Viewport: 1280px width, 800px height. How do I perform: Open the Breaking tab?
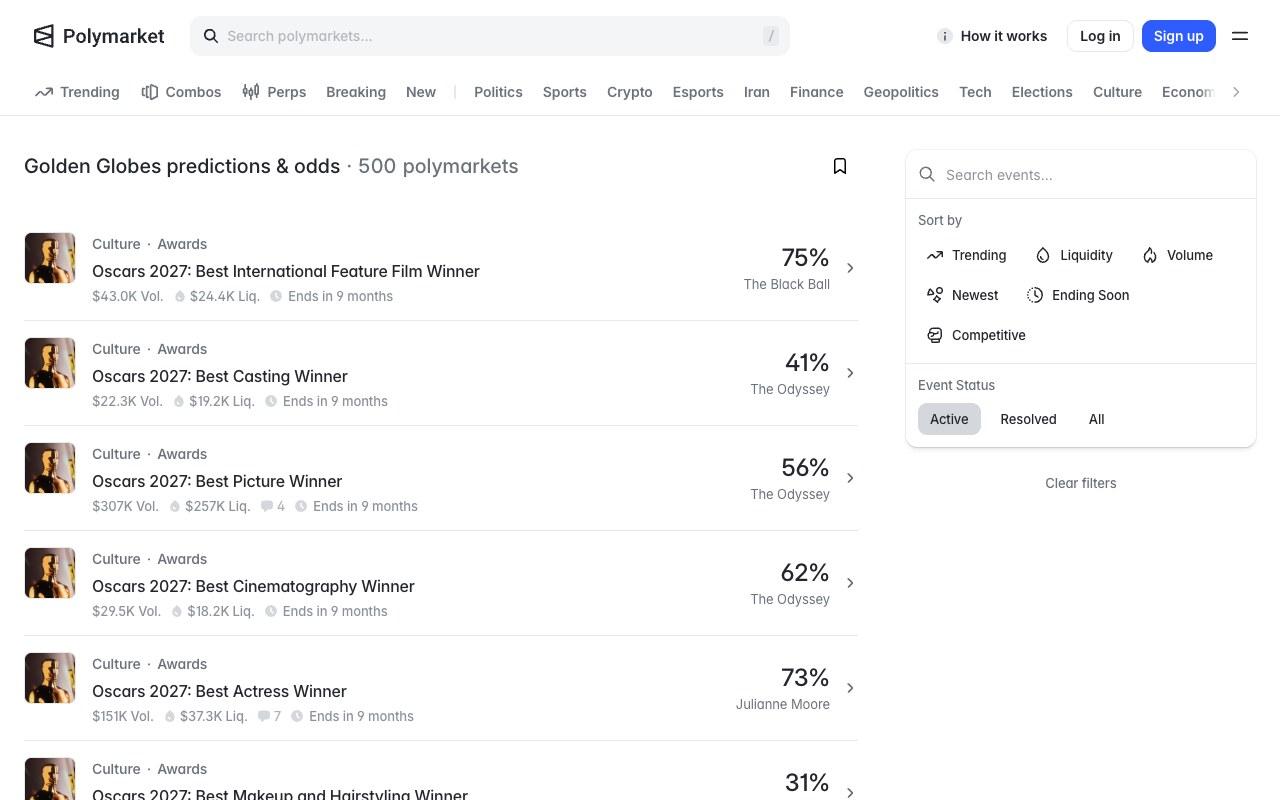(356, 92)
